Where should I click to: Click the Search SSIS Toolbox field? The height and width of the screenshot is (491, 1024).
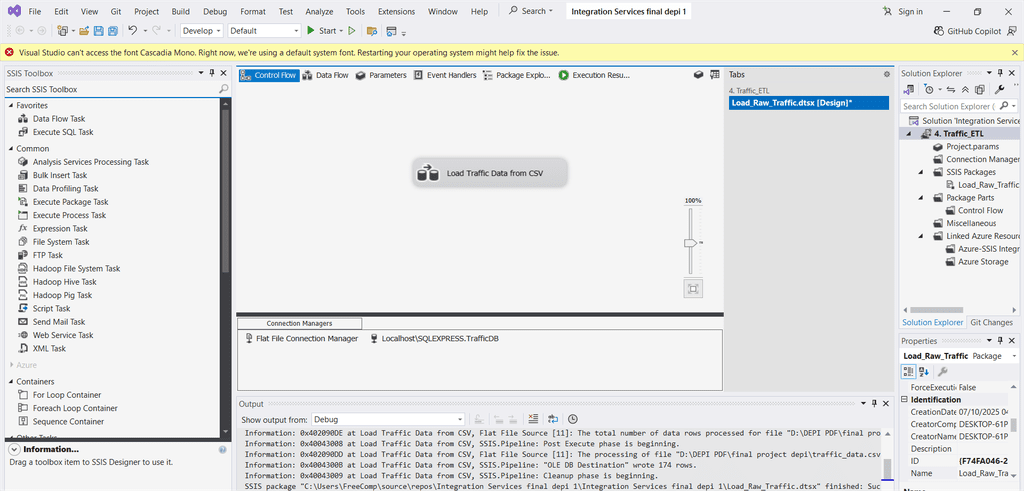click(110, 89)
